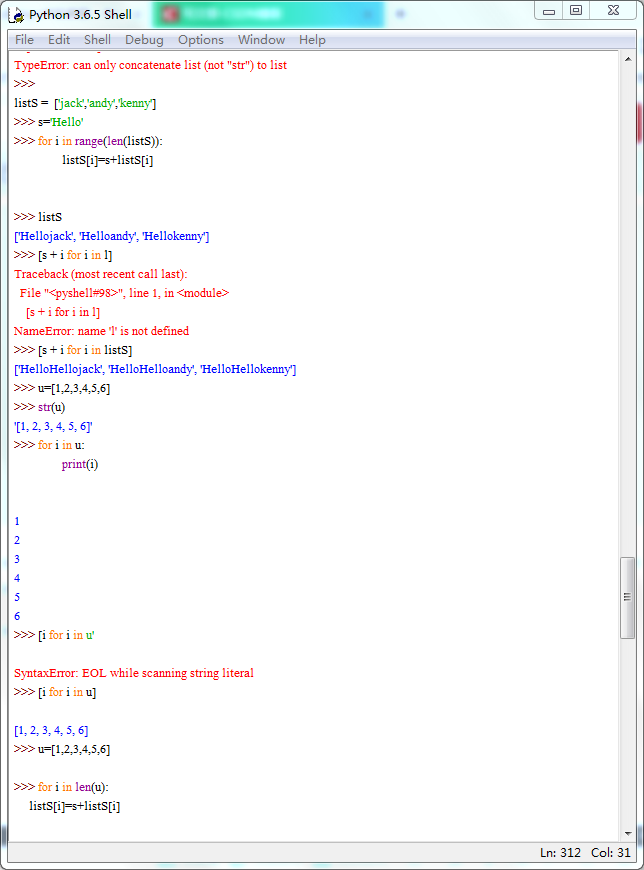This screenshot has height=870, width=644.
Task: Click the scrollbar down arrow
Action: [x=628, y=833]
